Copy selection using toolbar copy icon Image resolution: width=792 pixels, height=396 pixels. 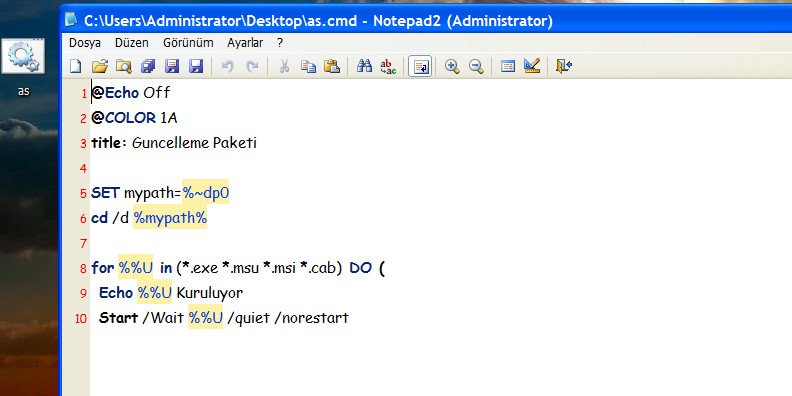[308, 66]
